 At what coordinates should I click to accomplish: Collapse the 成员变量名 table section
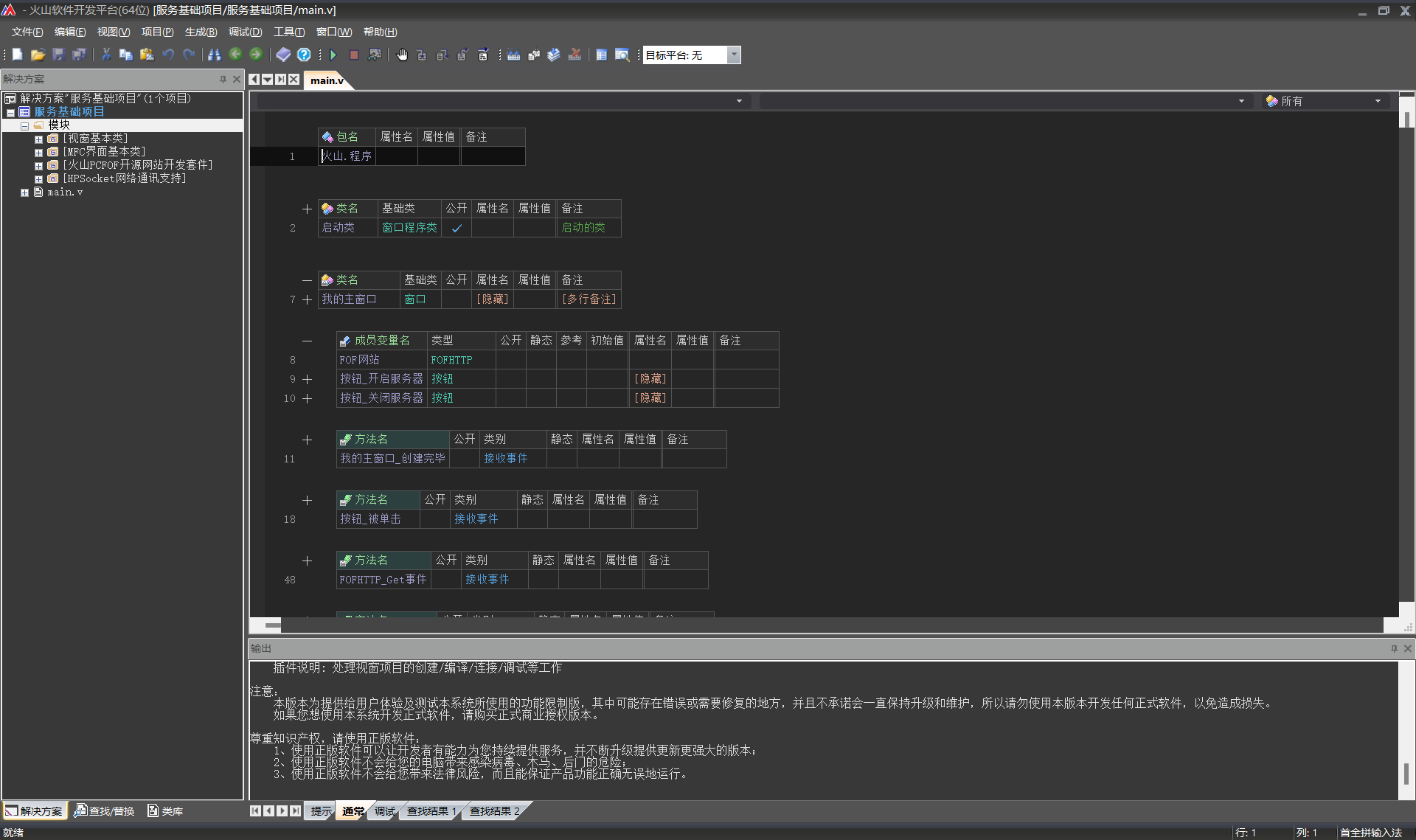pyautogui.click(x=307, y=341)
